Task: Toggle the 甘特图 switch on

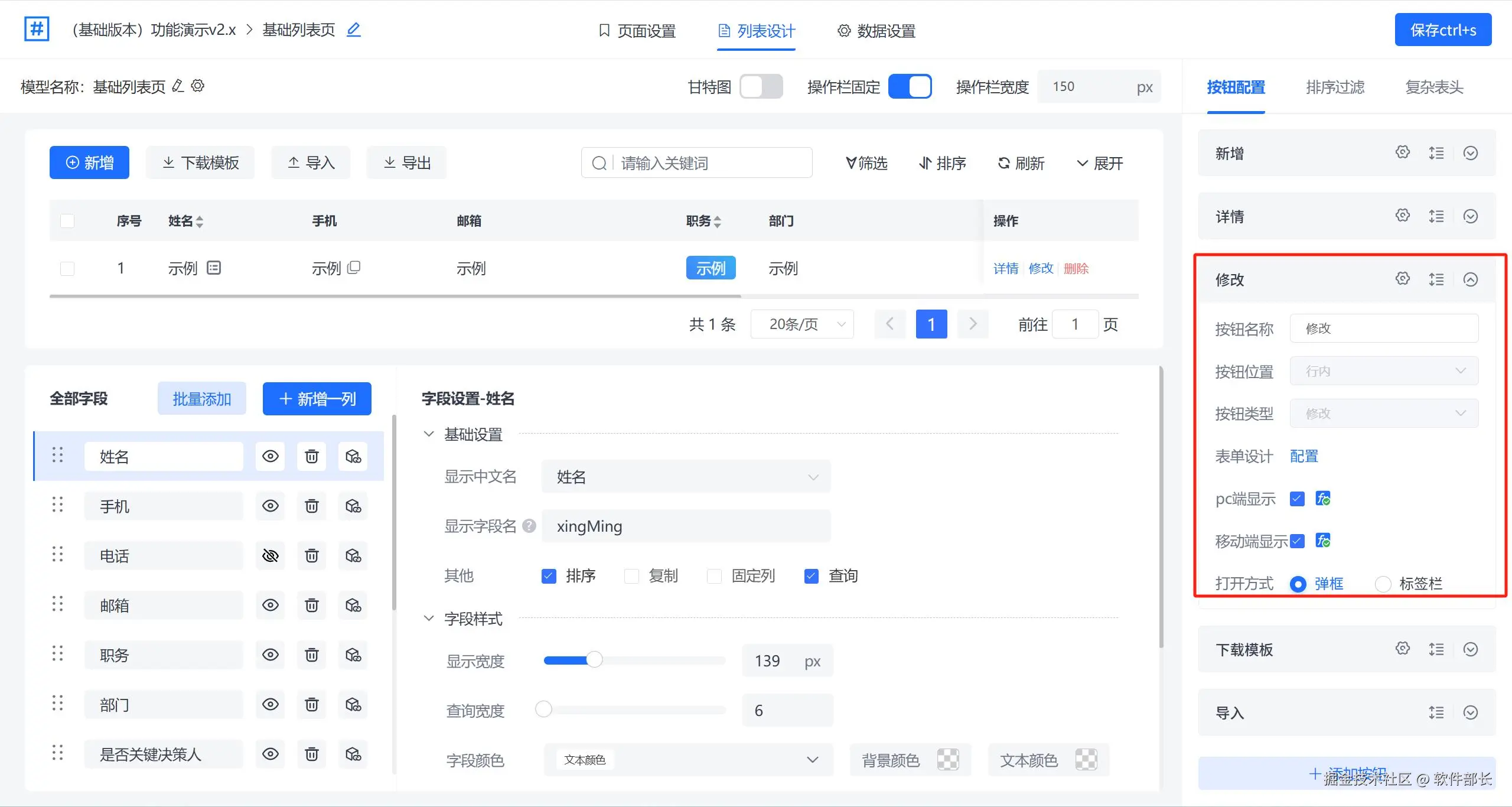Action: coord(761,87)
